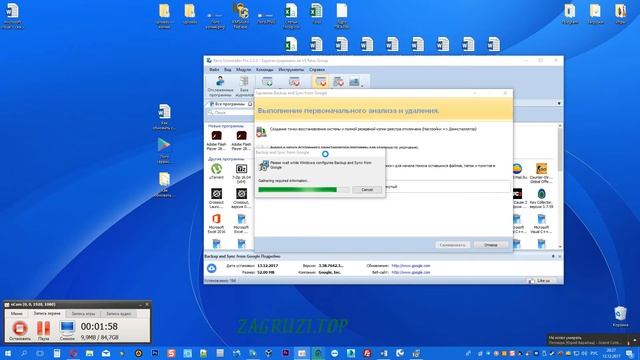Open the view toolbar icon dropdown arrow

click(x=362, y=85)
